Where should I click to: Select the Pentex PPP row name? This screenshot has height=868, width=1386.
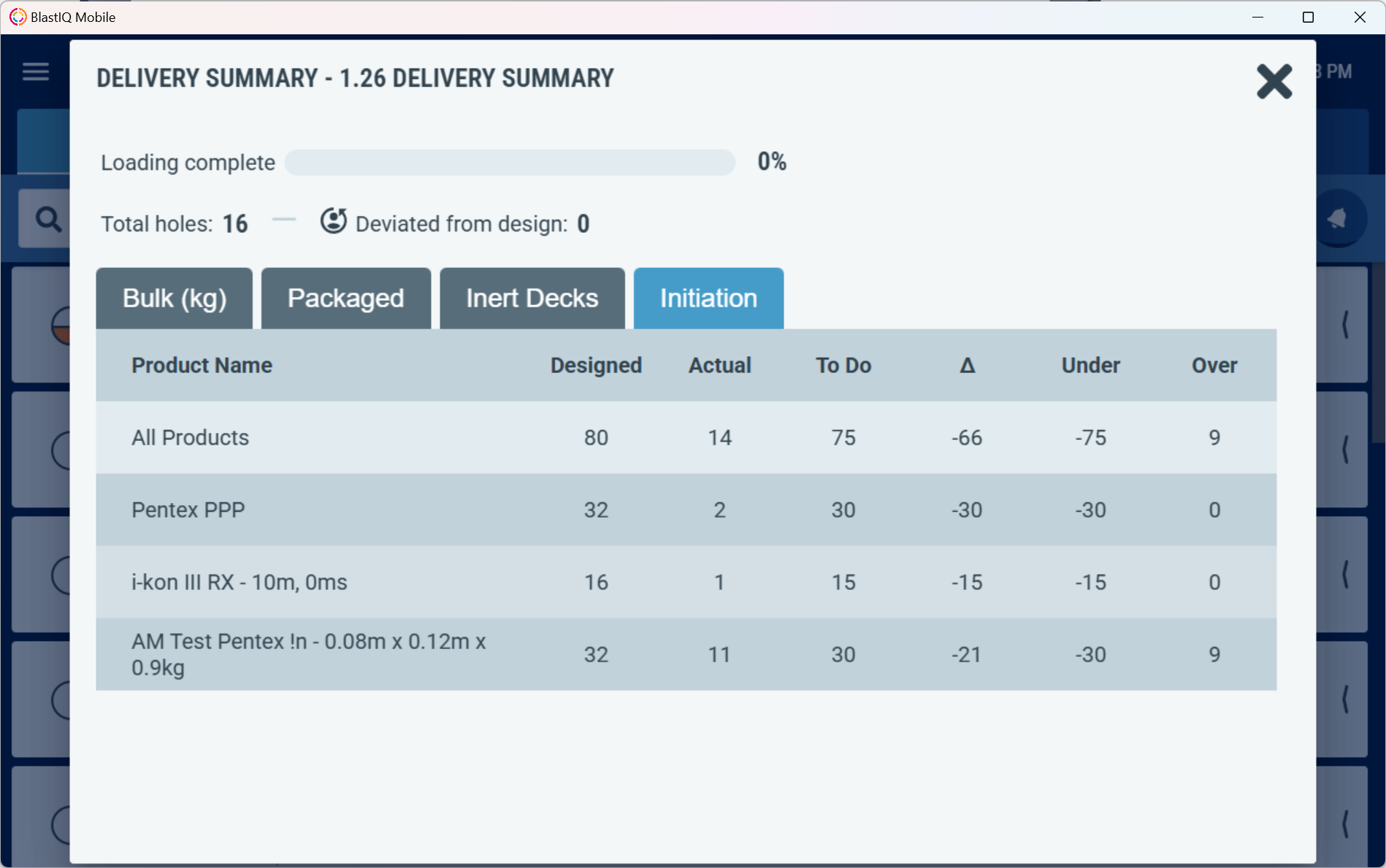(188, 510)
